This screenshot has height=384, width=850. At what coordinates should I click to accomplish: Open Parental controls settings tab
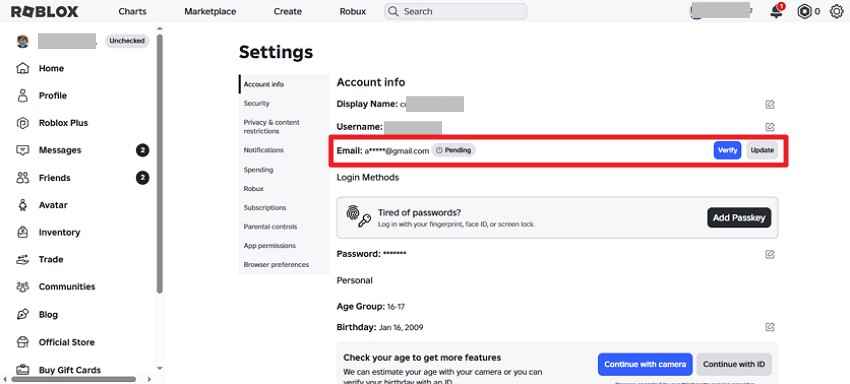[270, 227]
